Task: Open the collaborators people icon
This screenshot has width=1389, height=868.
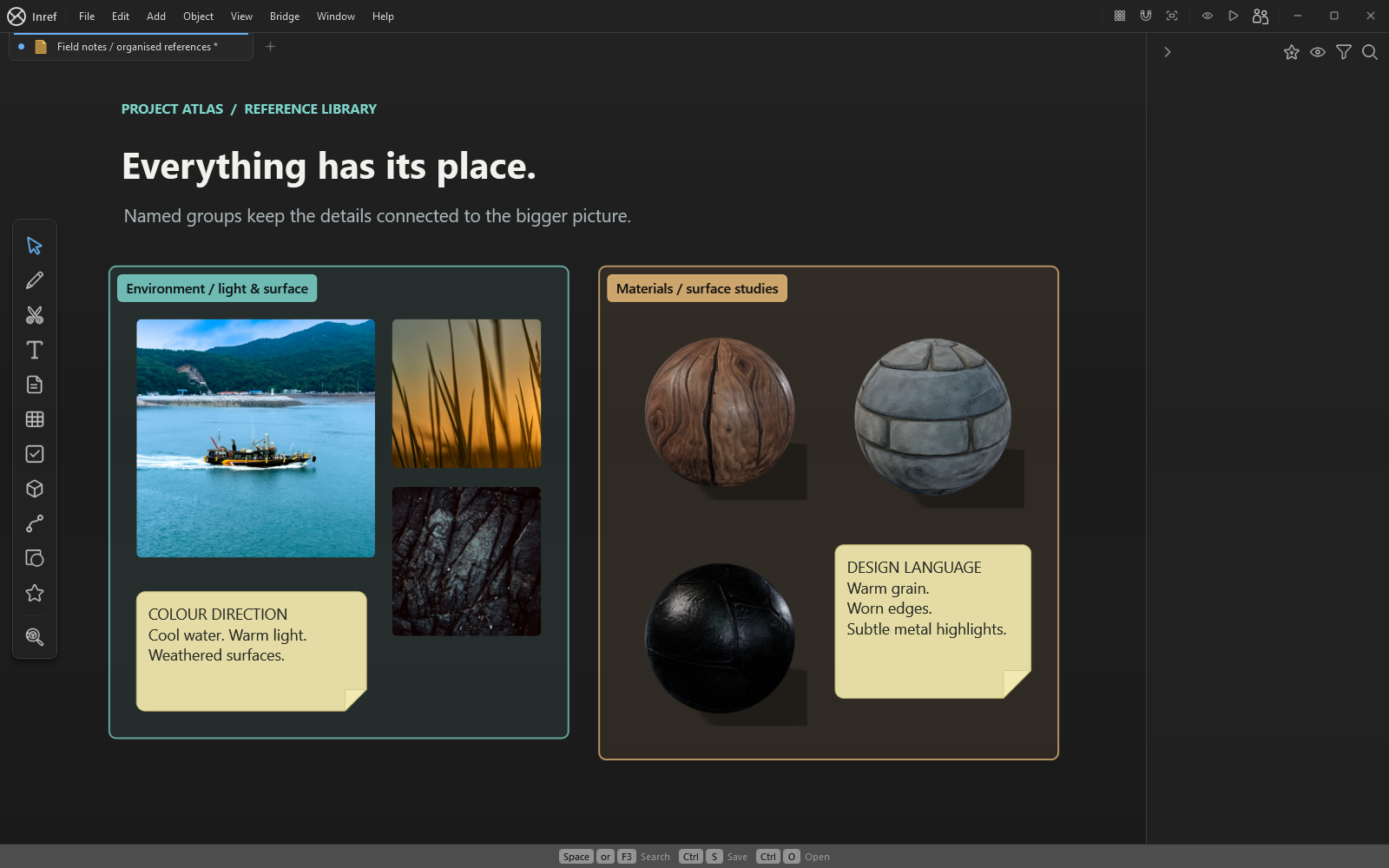Action: click(1261, 16)
